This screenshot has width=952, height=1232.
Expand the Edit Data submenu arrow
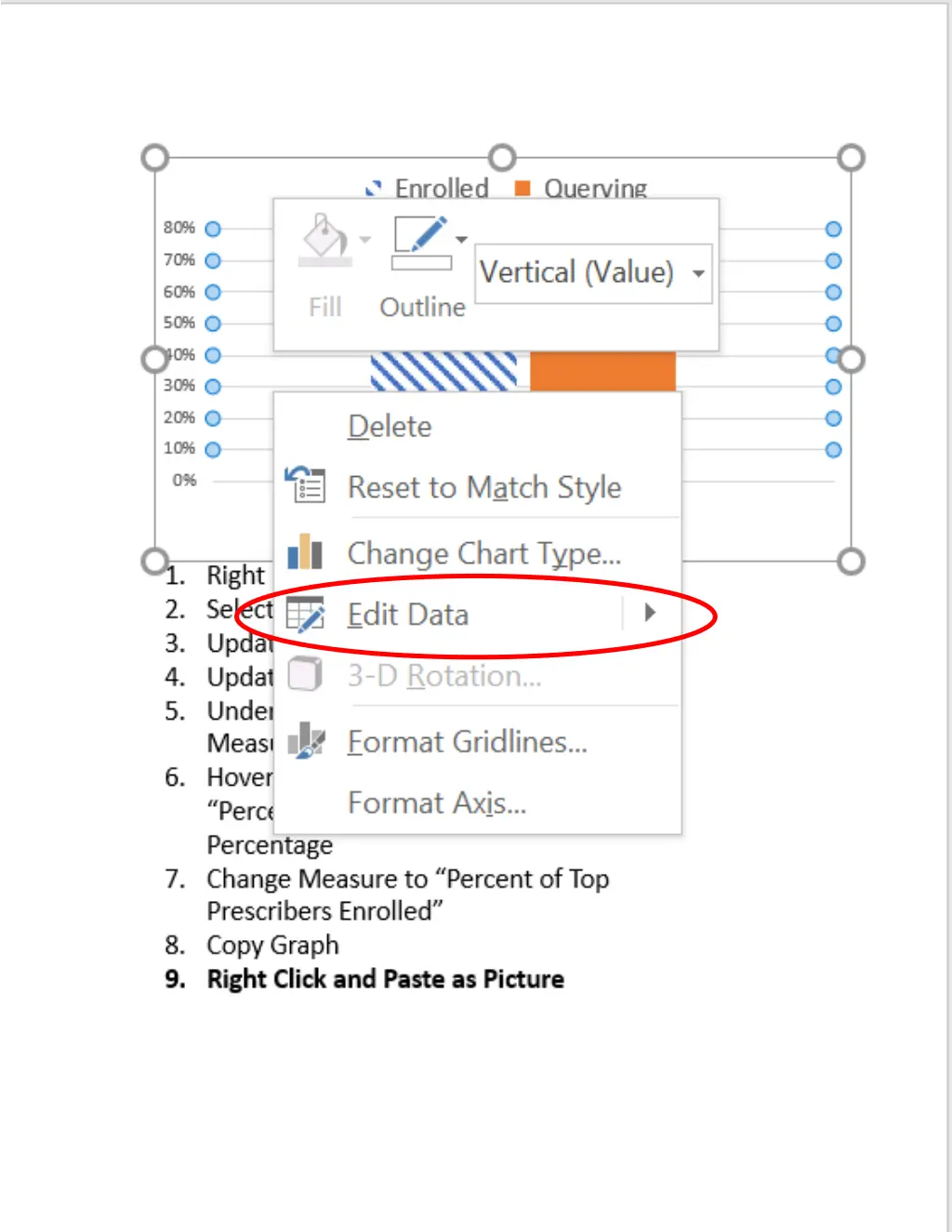650,613
